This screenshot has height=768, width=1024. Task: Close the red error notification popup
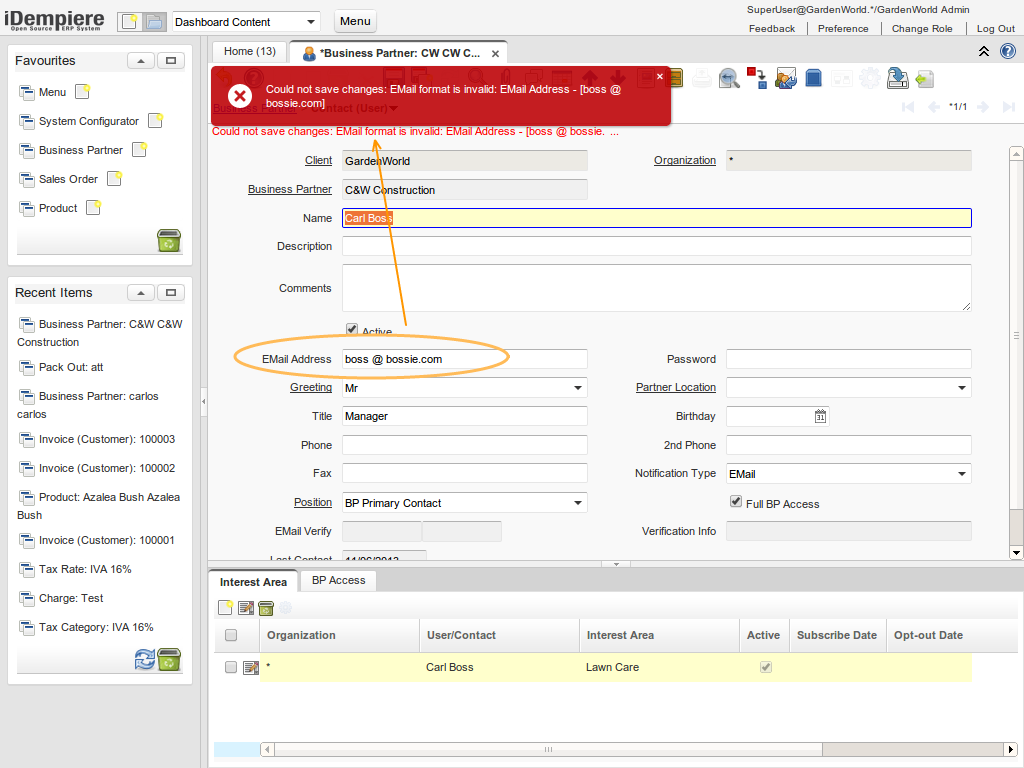(659, 76)
